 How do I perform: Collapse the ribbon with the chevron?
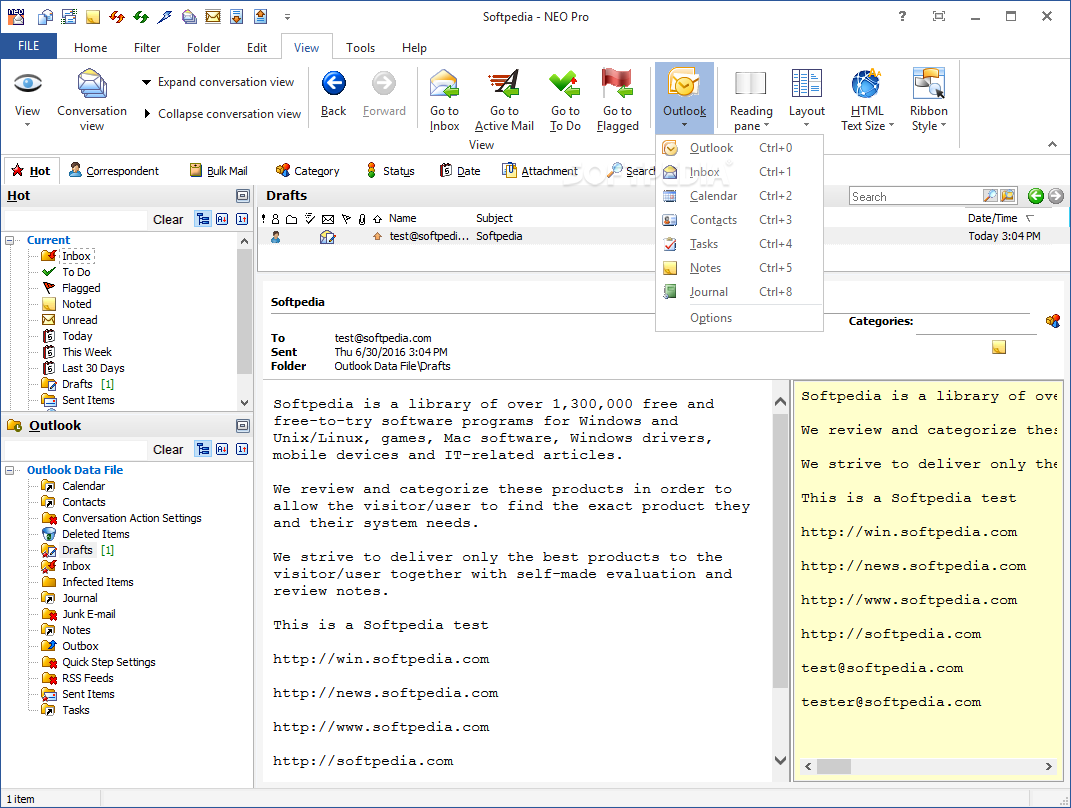pos(1052,144)
